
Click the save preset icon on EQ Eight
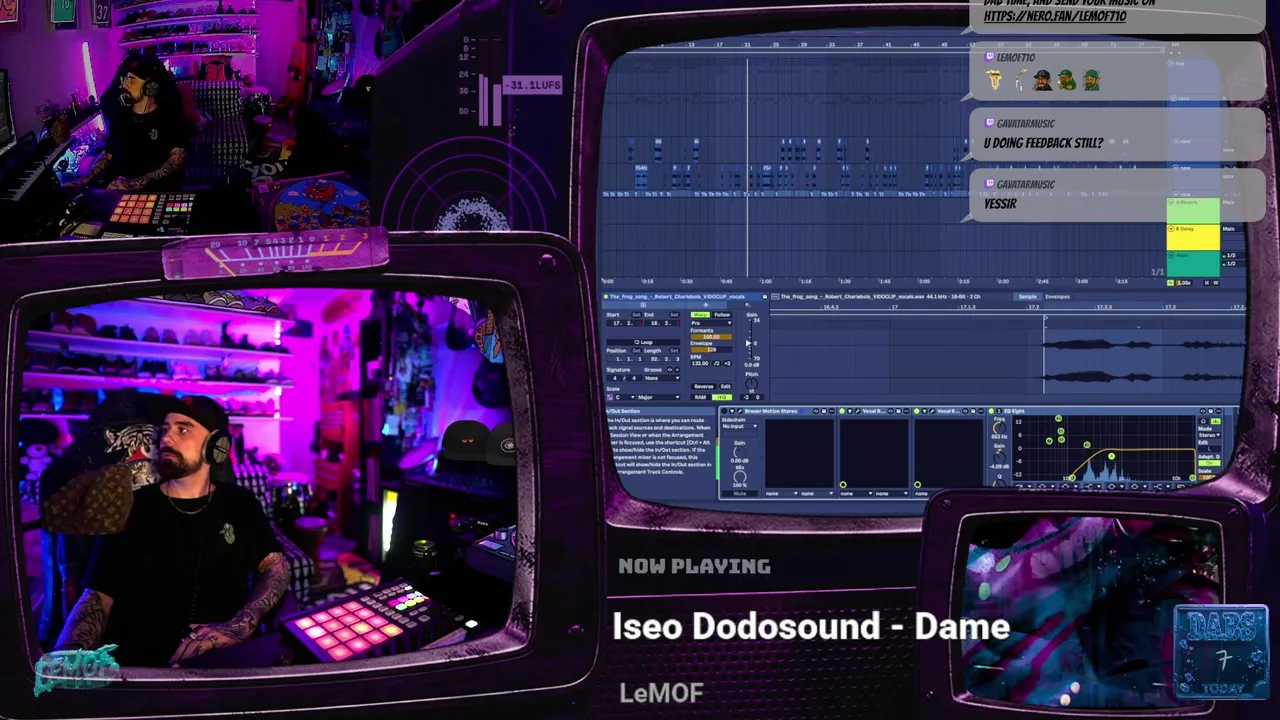pyautogui.click(x=1211, y=411)
